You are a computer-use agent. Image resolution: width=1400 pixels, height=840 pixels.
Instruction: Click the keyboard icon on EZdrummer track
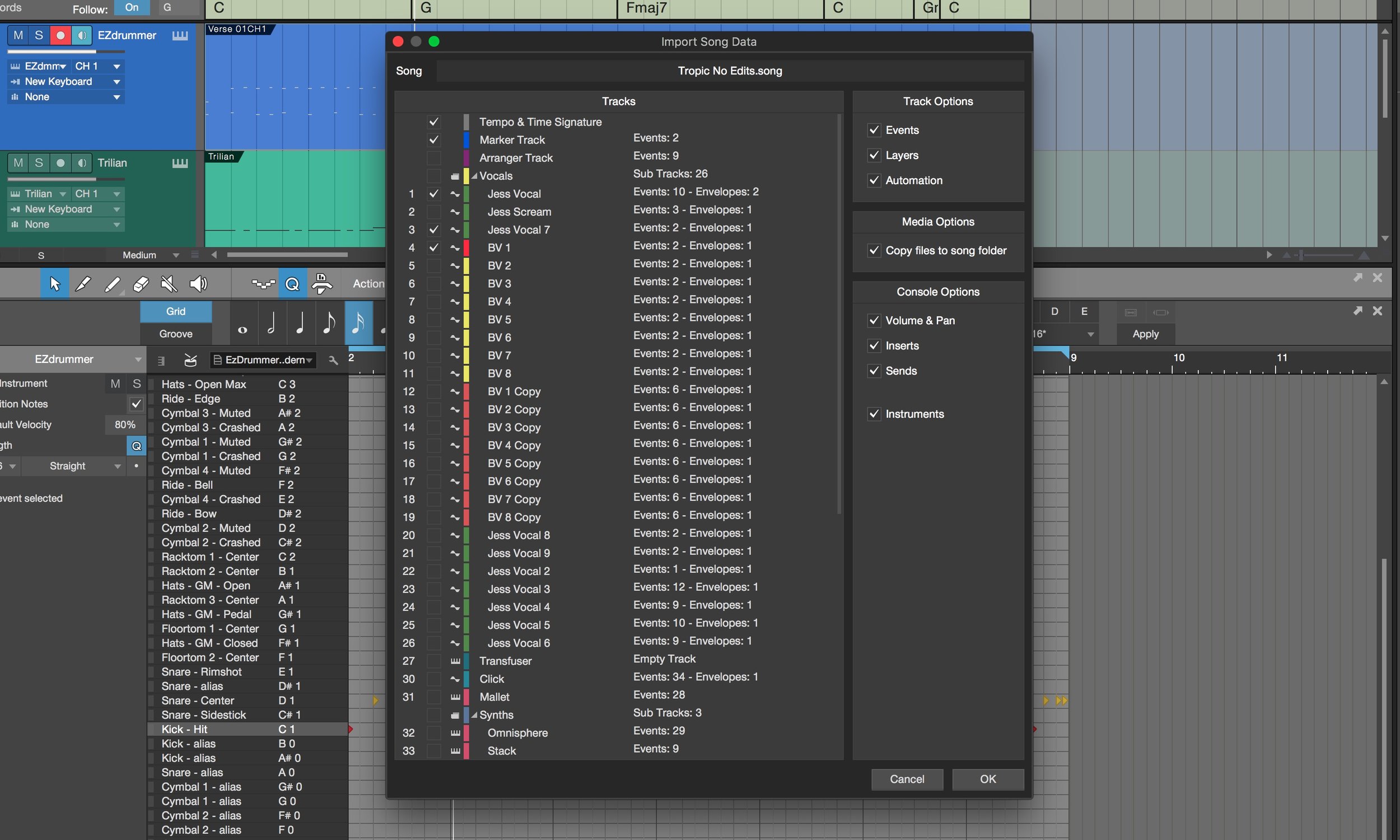[180, 36]
